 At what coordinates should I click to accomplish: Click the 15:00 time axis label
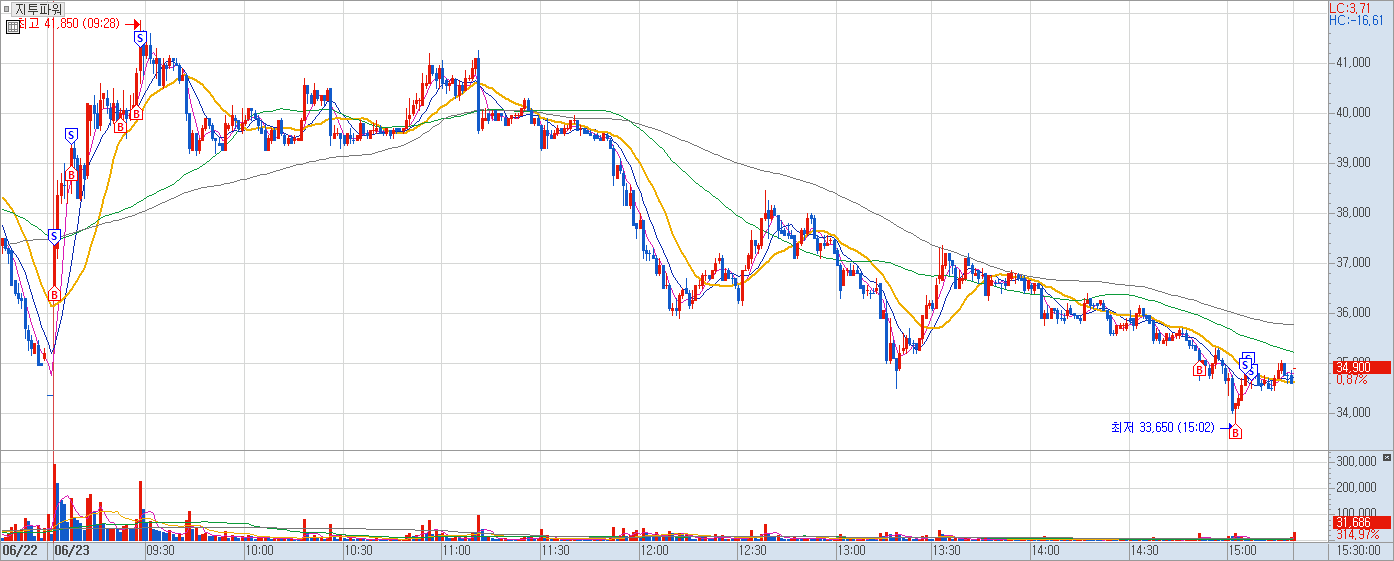click(x=1242, y=550)
